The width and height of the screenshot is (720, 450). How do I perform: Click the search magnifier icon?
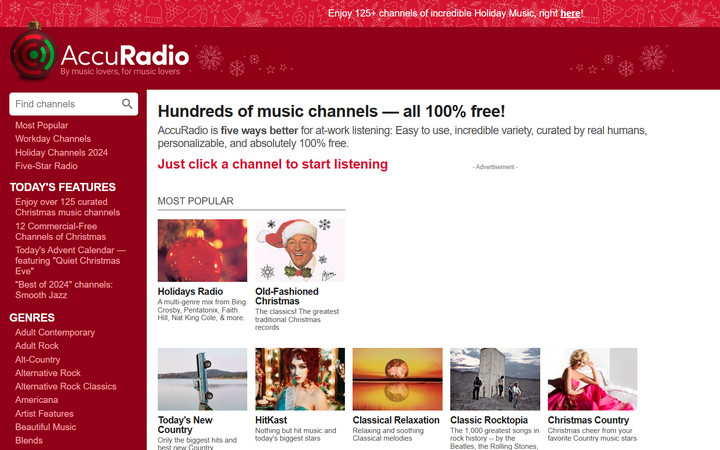pos(127,104)
